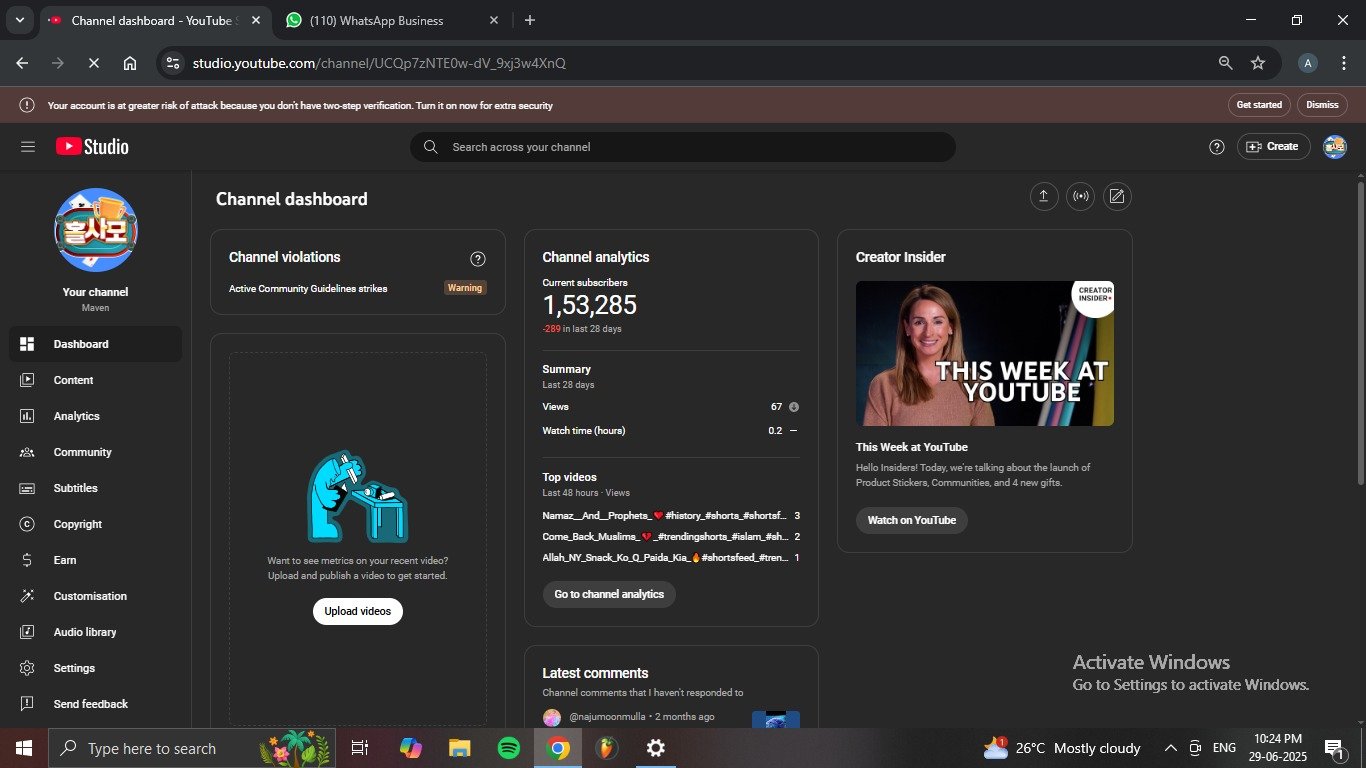This screenshot has width=1366, height=768.
Task: Open the Content menu item
Action: pos(95,380)
